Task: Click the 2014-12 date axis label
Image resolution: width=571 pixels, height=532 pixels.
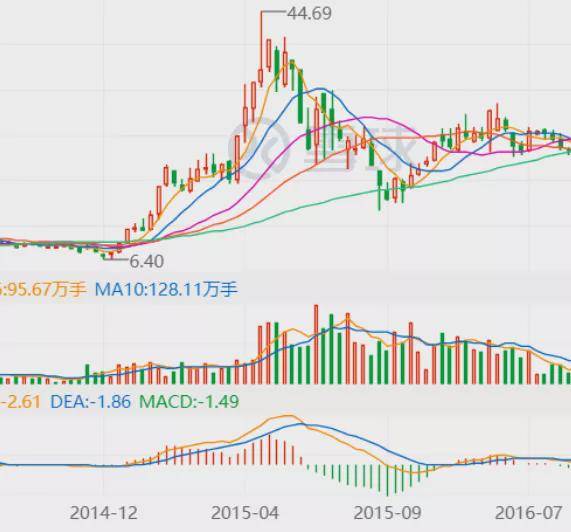Action: tap(104, 513)
